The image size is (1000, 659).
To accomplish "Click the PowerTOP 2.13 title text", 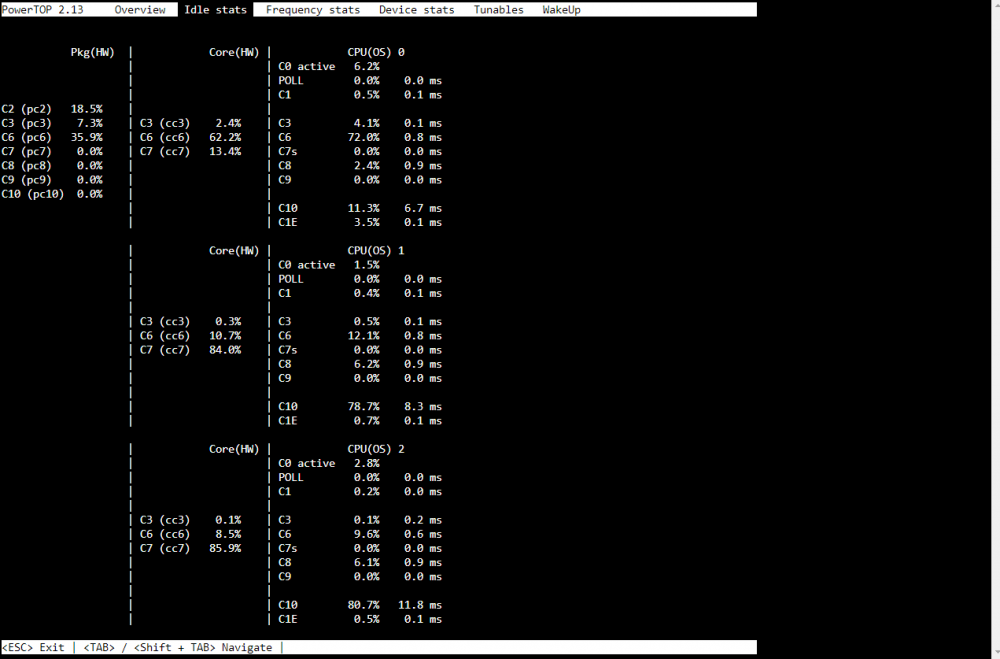I will click(x=42, y=10).
